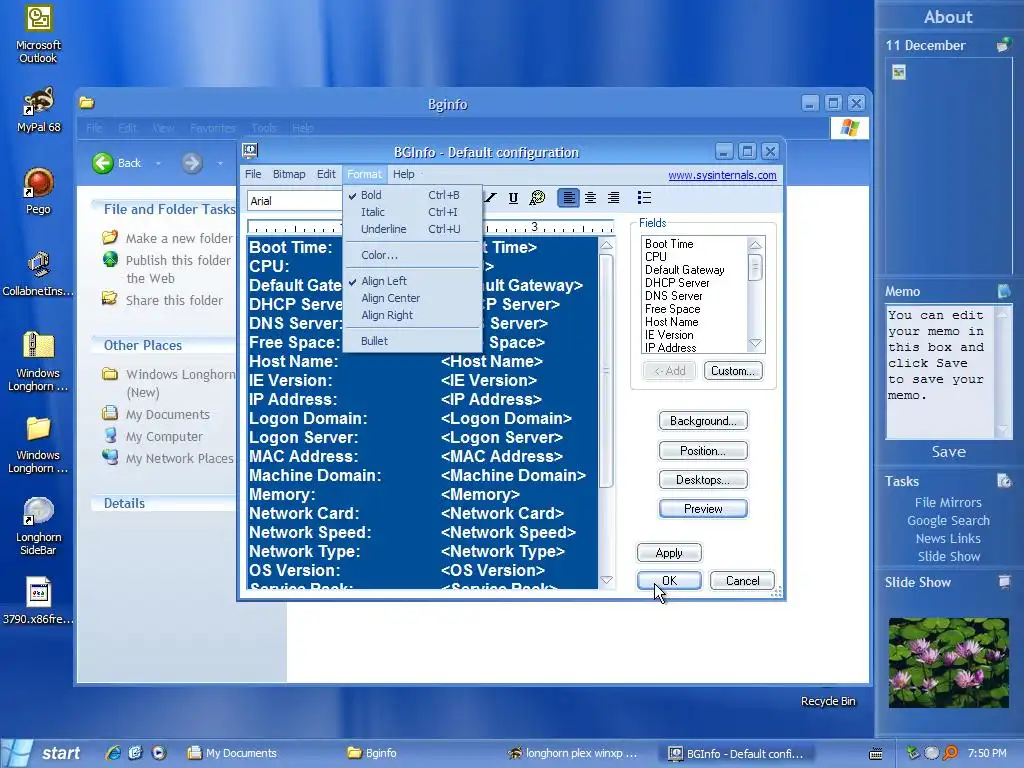This screenshot has width=1024, height=768.
Task: Click inside the Memo text box
Action: pyautogui.click(x=939, y=372)
